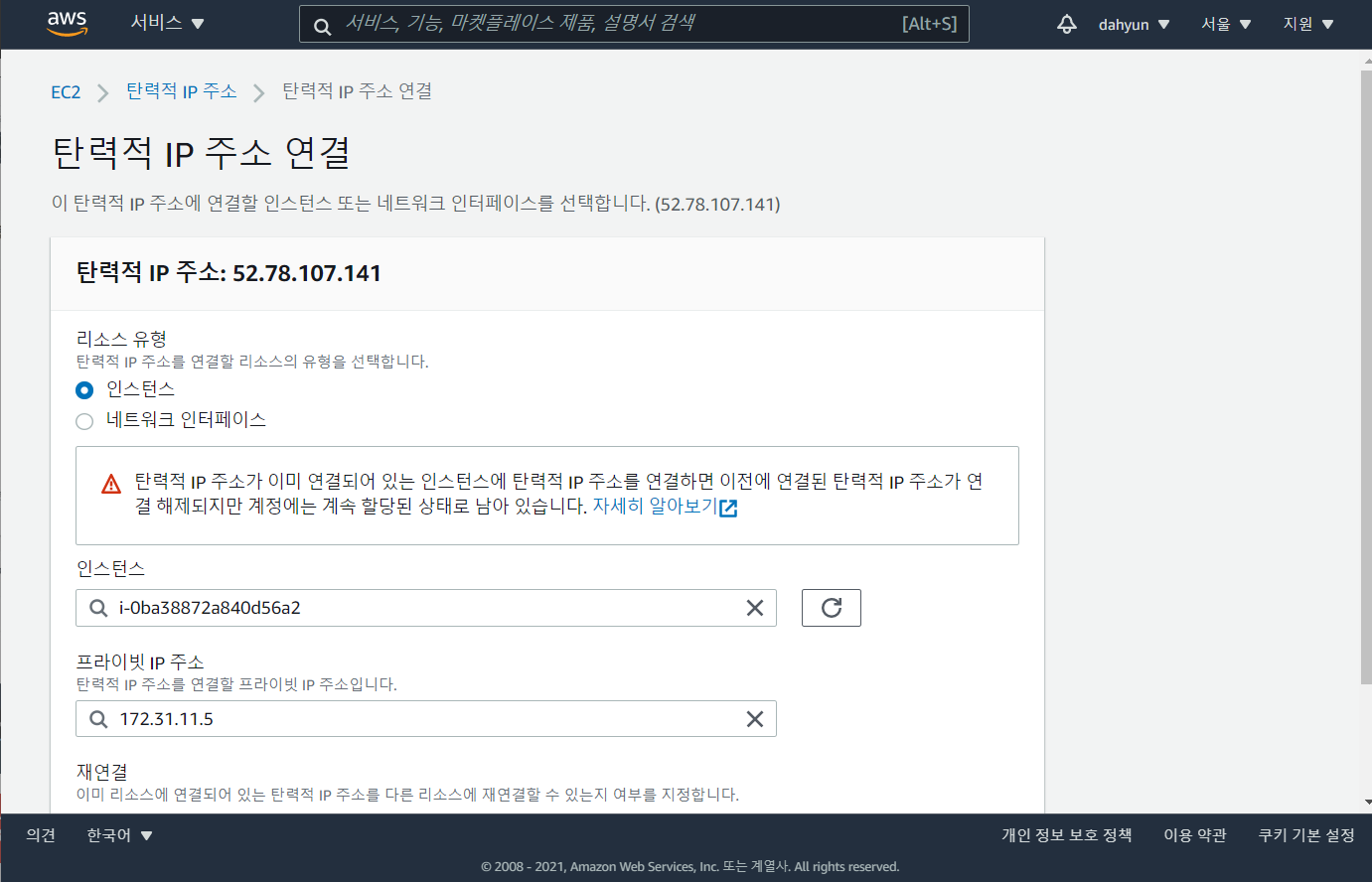Click the 탄력적 IP 주소 연결 breadcrumb text
Viewport: 1372px width, 882px height.
(x=358, y=91)
